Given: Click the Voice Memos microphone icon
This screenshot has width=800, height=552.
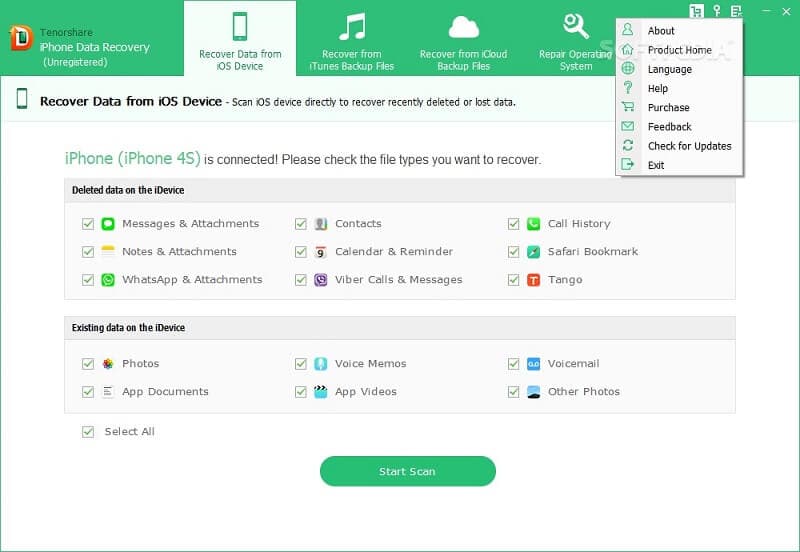Looking at the screenshot, I should click(321, 364).
